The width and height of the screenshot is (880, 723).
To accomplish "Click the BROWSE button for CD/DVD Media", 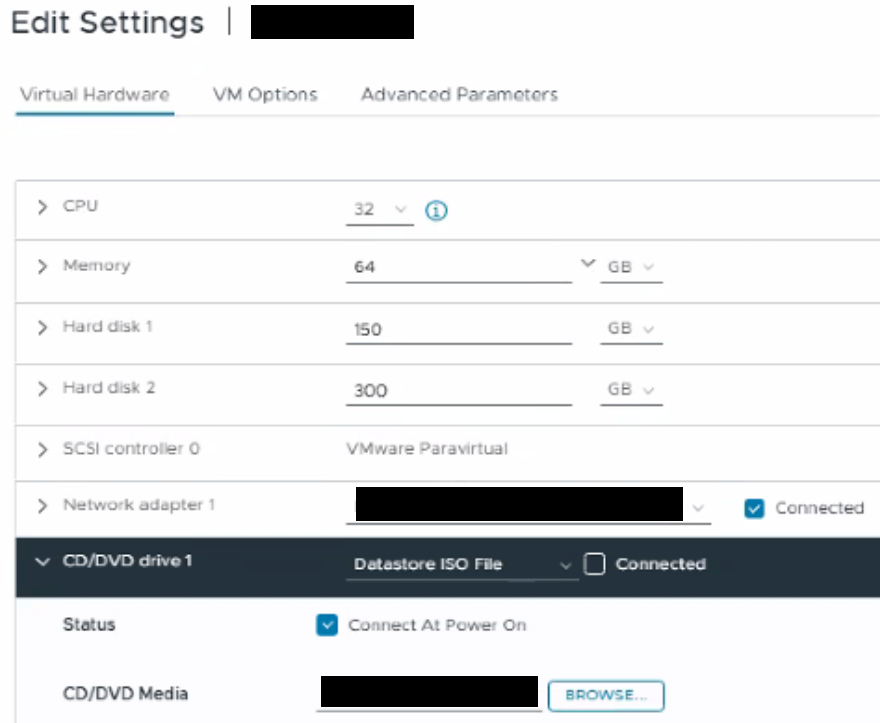I will pos(606,695).
